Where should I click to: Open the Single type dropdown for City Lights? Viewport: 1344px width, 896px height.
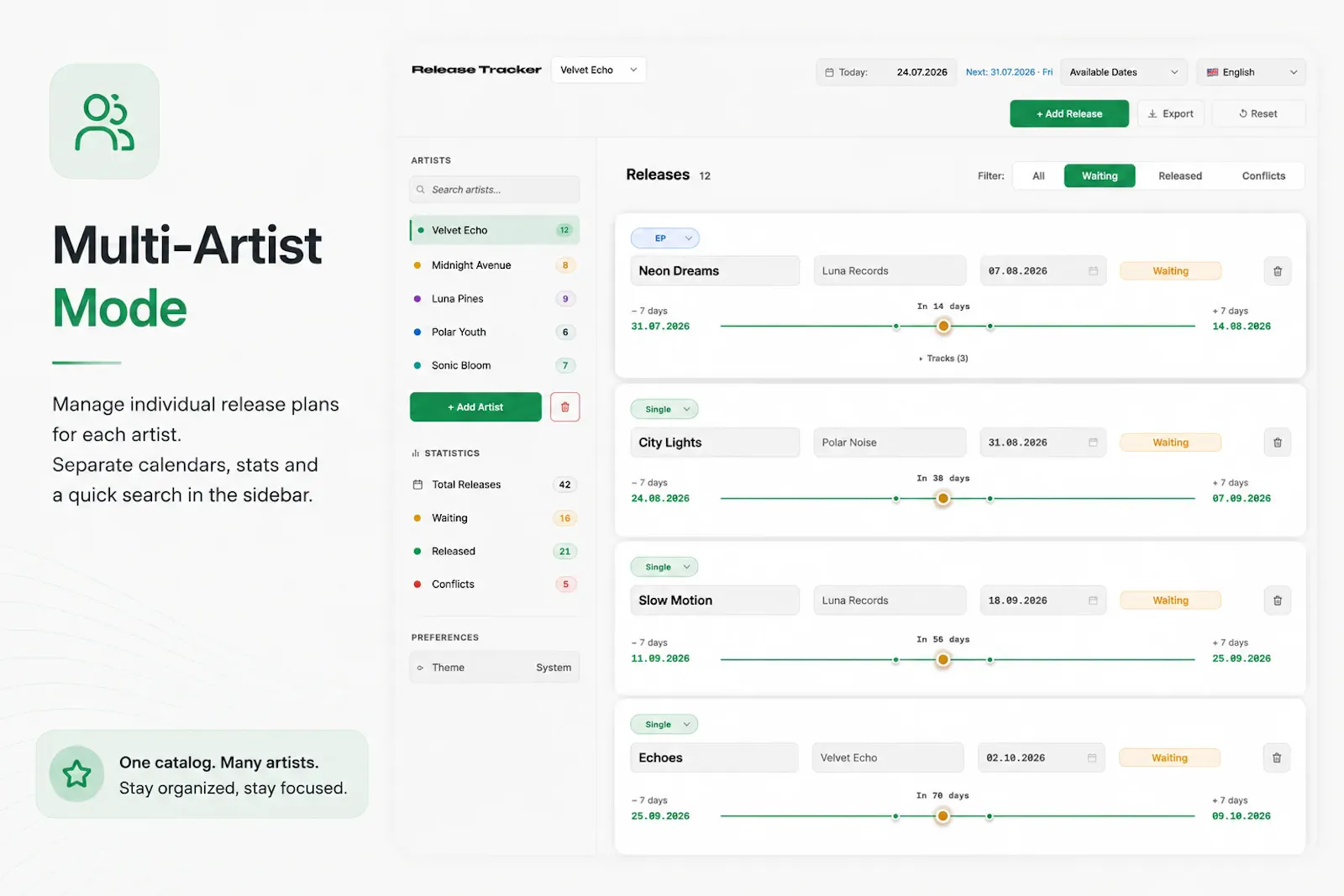[x=664, y=410]
